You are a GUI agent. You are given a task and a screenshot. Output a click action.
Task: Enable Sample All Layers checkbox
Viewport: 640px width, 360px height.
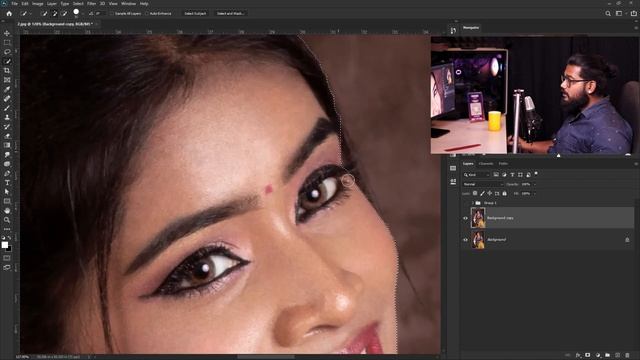(111, 13)
